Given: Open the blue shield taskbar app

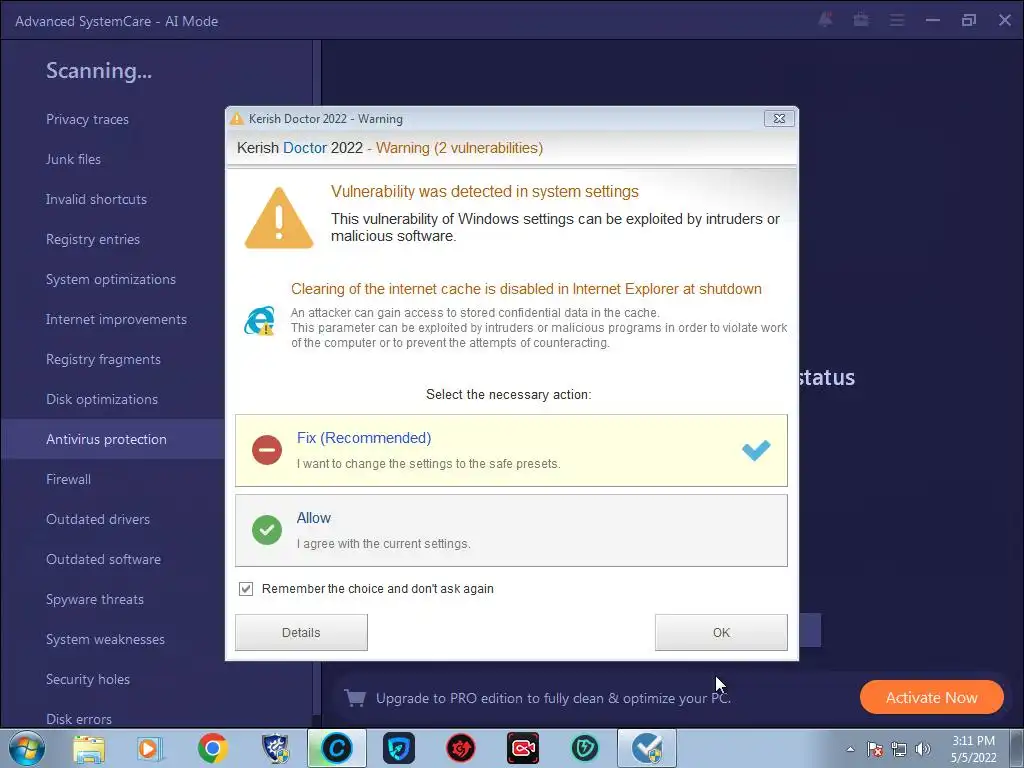Looking at the screenshot, I should [398, 748].
